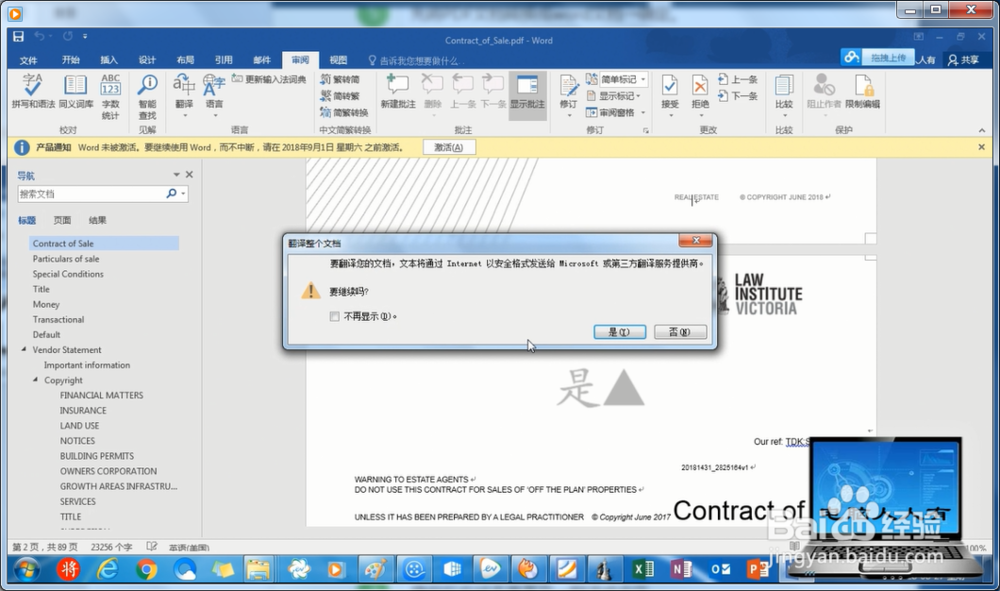
Task: Switch to the View tab
Action: (x=338, y=60)
